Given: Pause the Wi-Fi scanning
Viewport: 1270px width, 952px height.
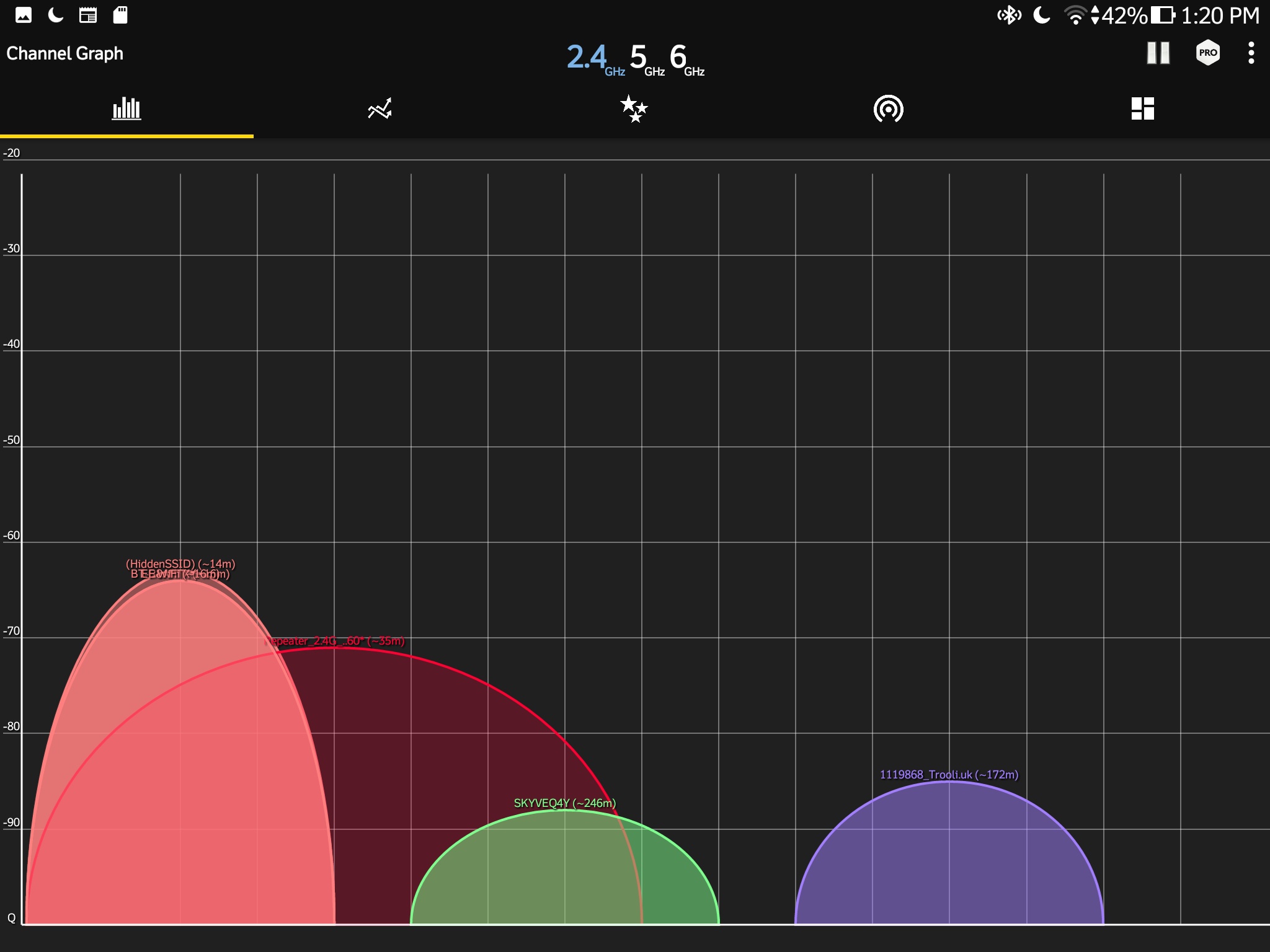Looking at the screenshot, I should click(1158, 53).
